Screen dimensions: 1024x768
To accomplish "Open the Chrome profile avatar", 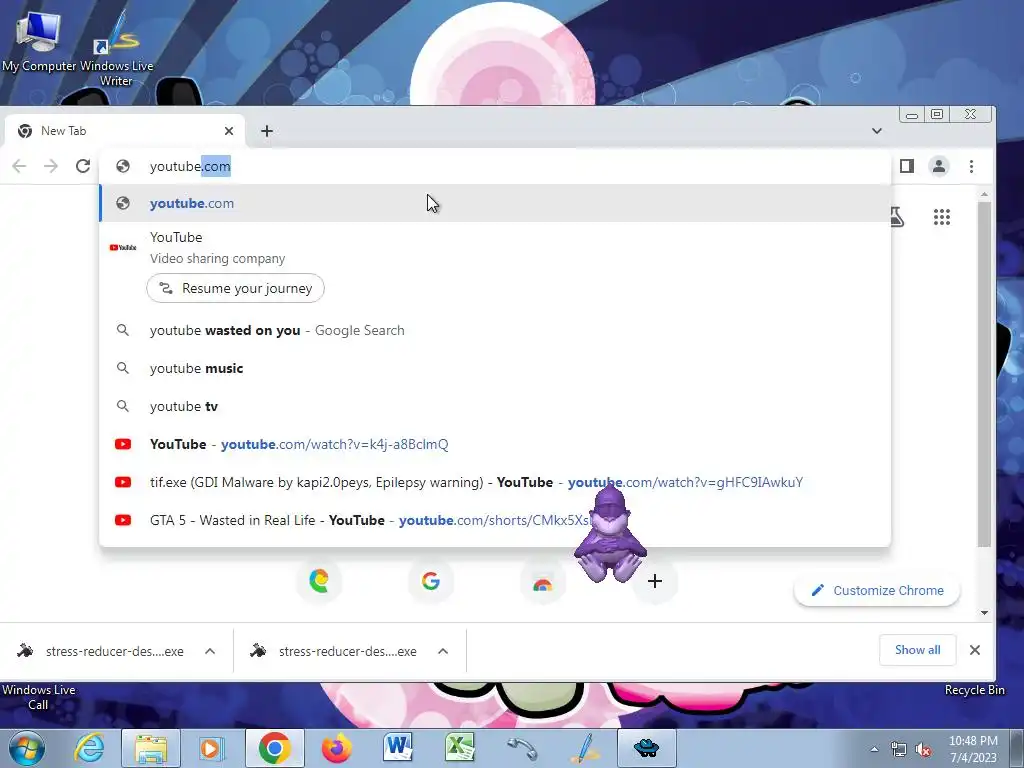I will coord(938,166).
